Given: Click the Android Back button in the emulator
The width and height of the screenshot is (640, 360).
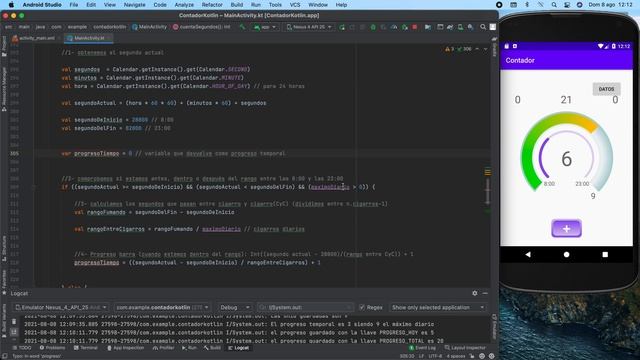Looking at the screenshot, I should coord(528,254).
